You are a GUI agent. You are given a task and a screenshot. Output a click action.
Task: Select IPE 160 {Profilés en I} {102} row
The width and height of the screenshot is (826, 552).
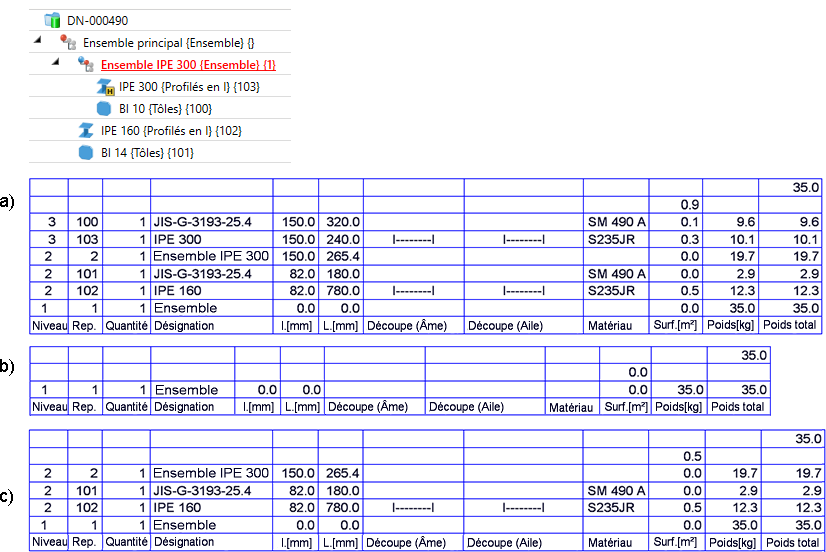pos(171,131)
